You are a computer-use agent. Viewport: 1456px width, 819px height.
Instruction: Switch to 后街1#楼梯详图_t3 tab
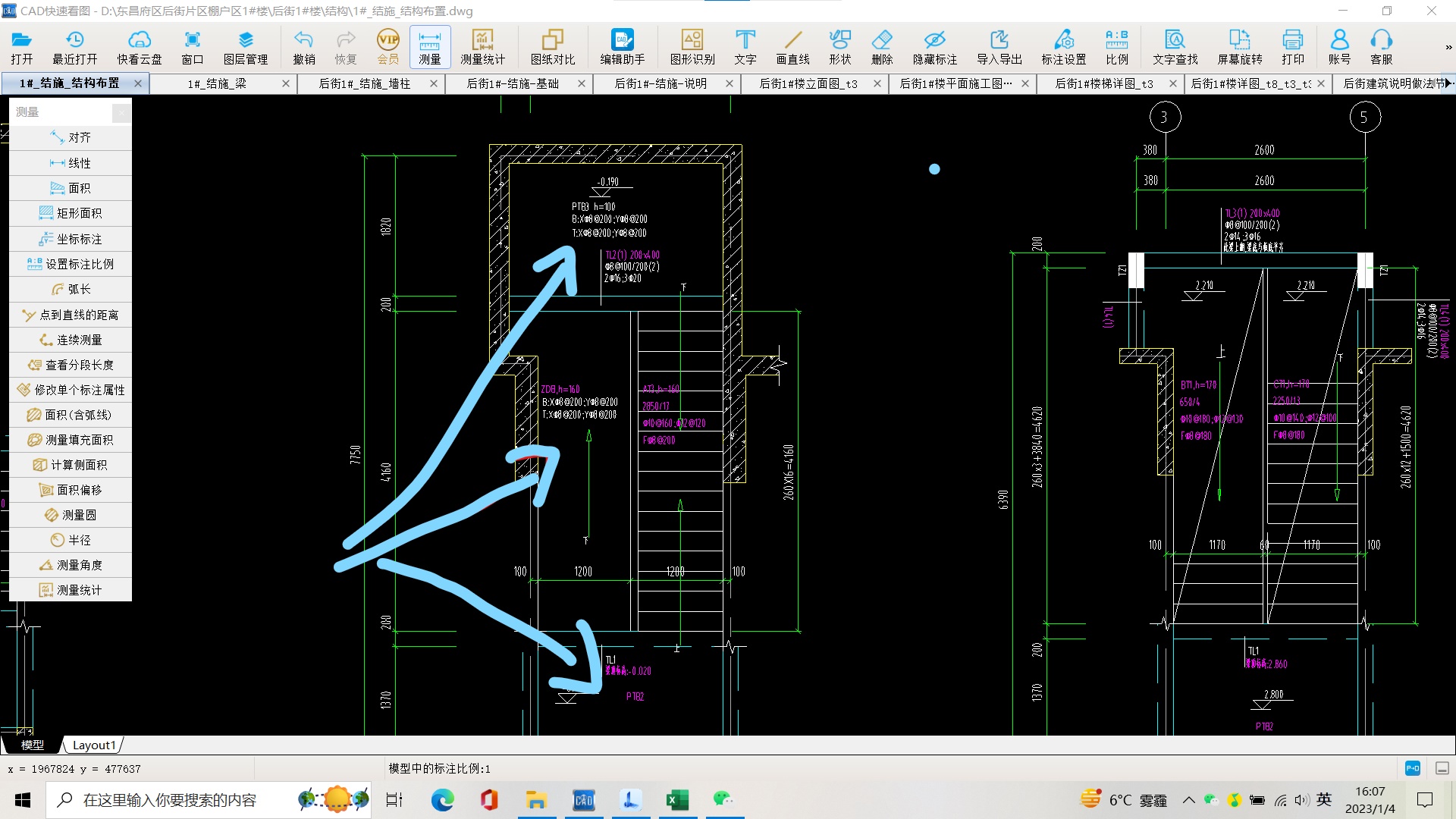pyautogui.click(x=1104, y=83)
